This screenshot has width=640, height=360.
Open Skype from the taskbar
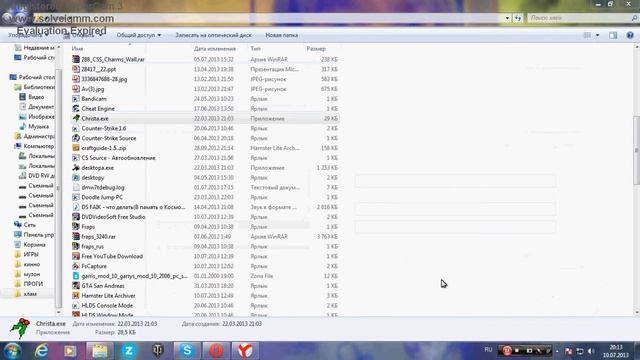point(187,351)
